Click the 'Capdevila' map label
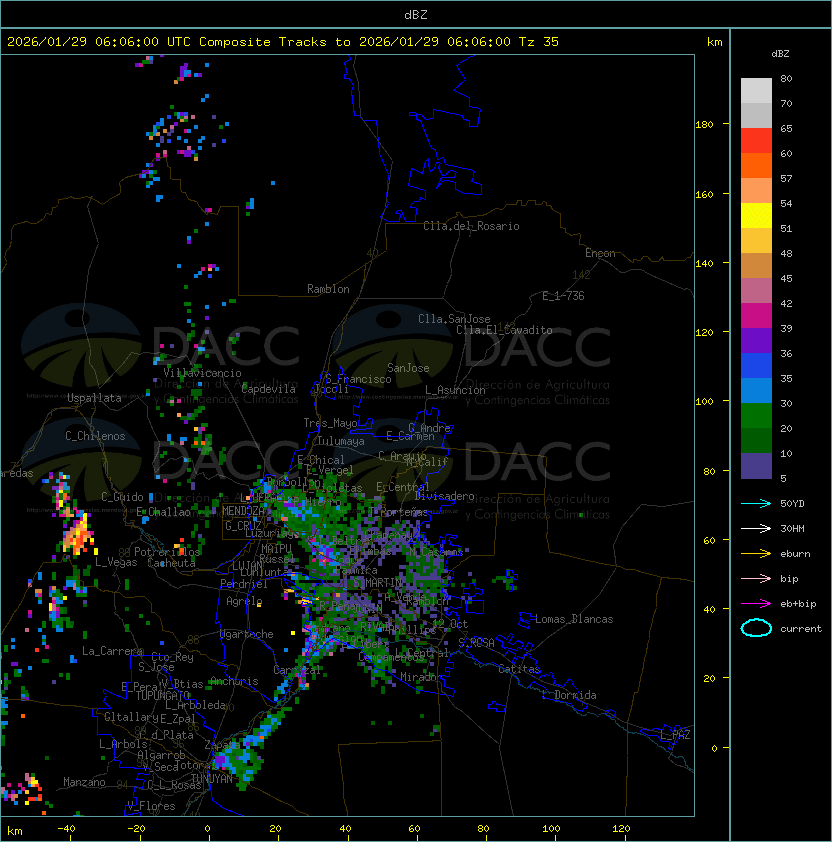Image resolution: width=832 pixels, height=842 pixels. [268, 389]
